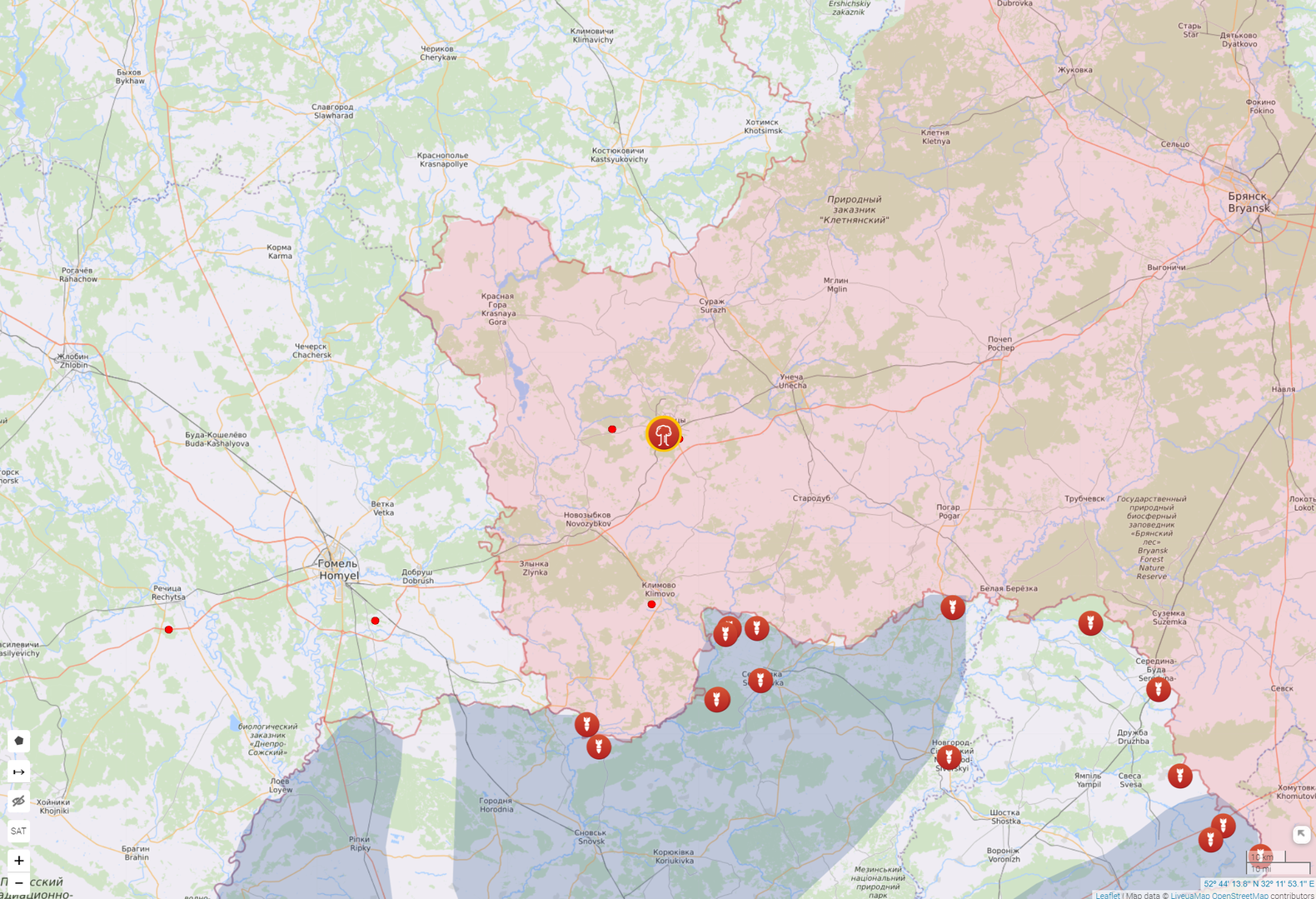Open the LiveuaMap attribution link

click(x=1189, y=895)
